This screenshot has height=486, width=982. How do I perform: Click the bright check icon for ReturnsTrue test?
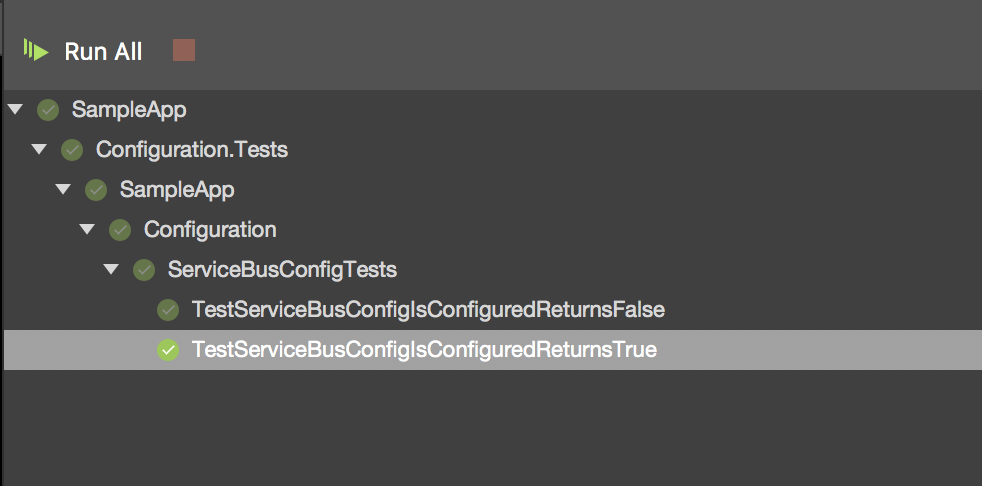click(168, 350)
